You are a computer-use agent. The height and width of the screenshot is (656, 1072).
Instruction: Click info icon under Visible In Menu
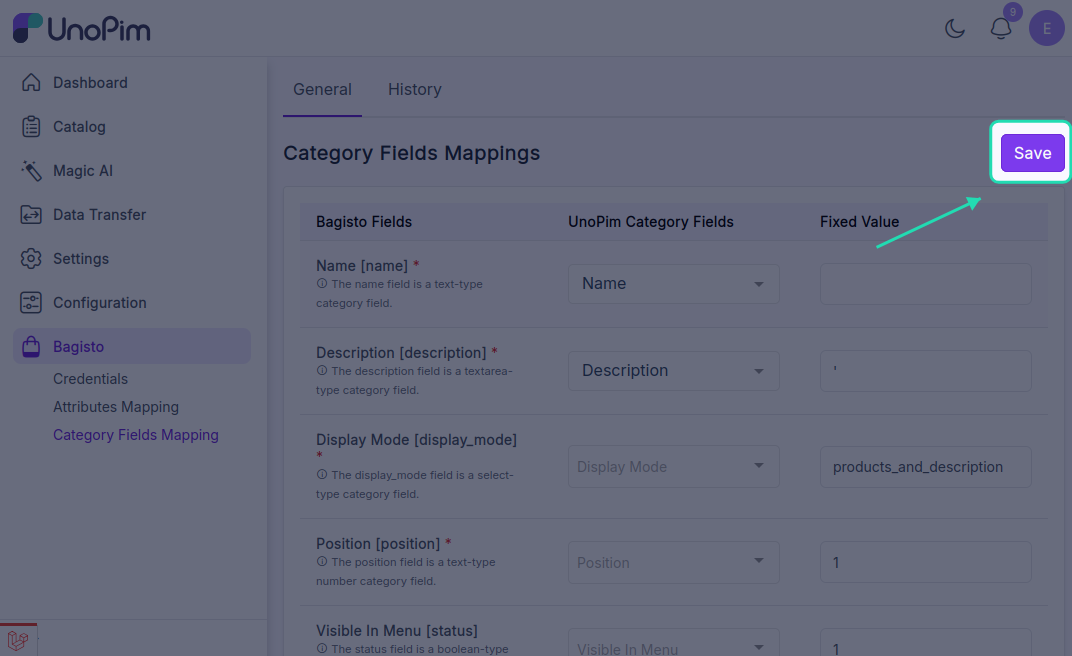[321, 648]
